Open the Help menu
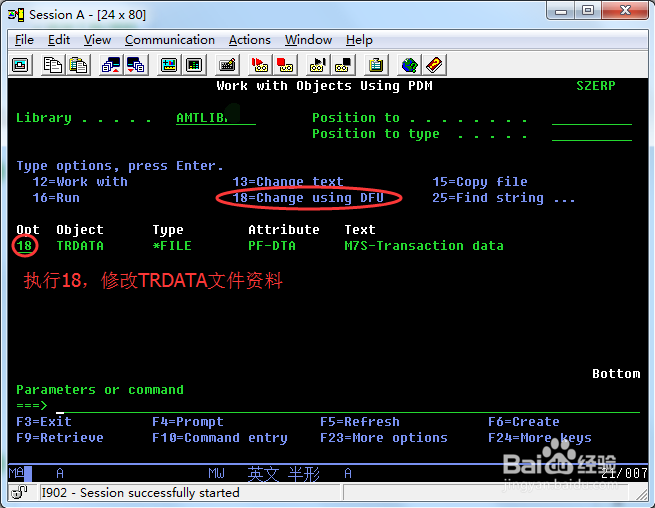Screen dimensions: 655x508 click(359, 40)
